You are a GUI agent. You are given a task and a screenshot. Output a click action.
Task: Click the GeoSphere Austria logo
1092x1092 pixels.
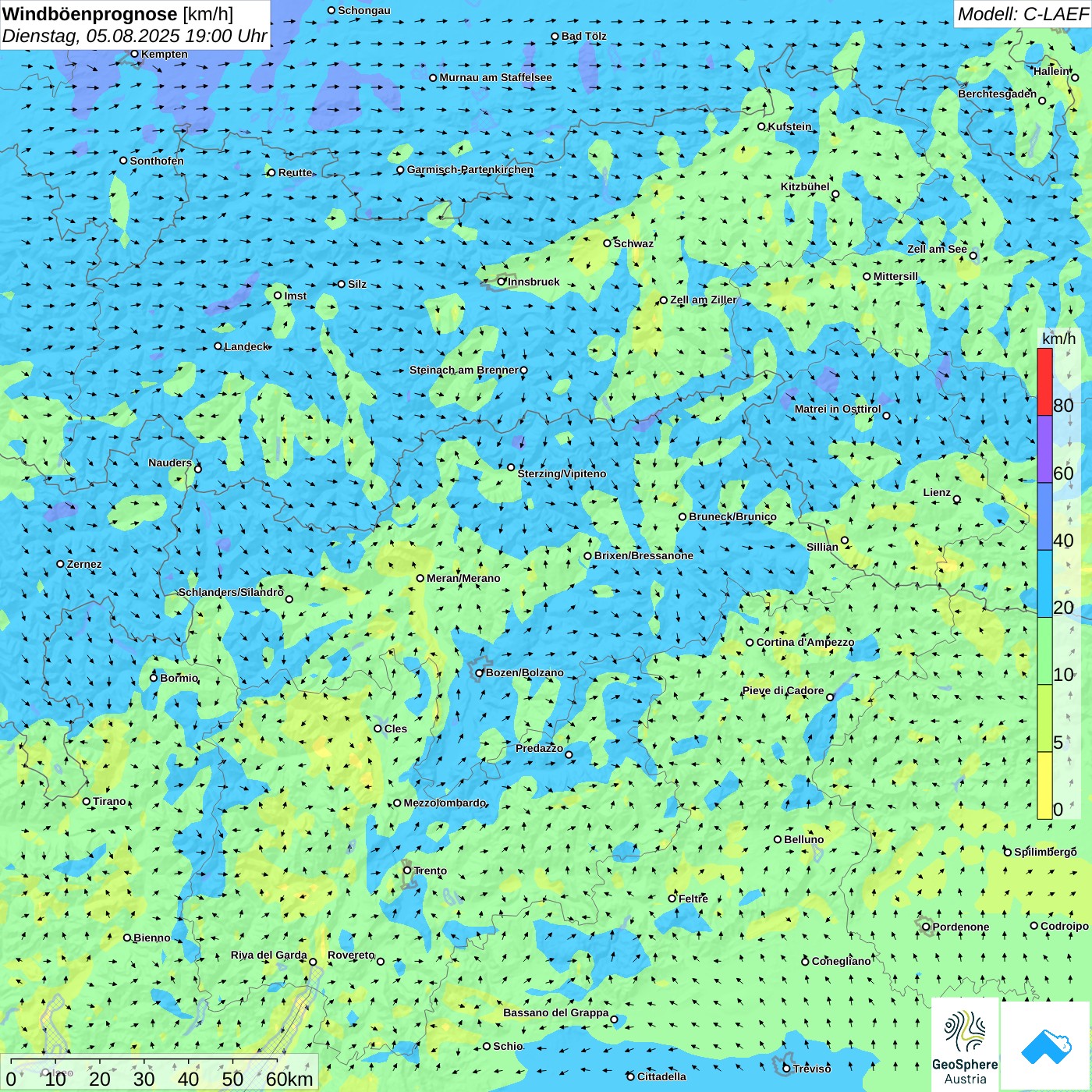click(965, 1045)
